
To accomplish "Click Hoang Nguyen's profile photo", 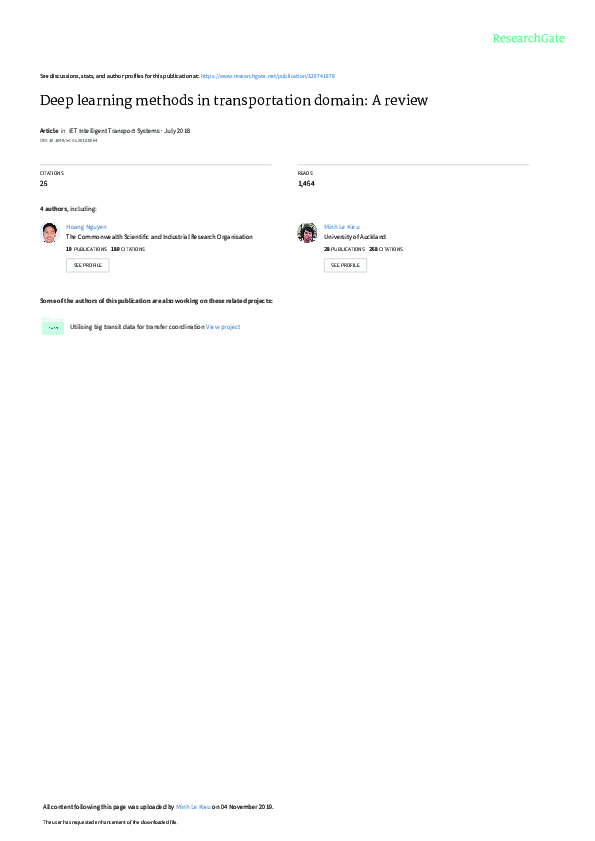I will coord(49,233).
